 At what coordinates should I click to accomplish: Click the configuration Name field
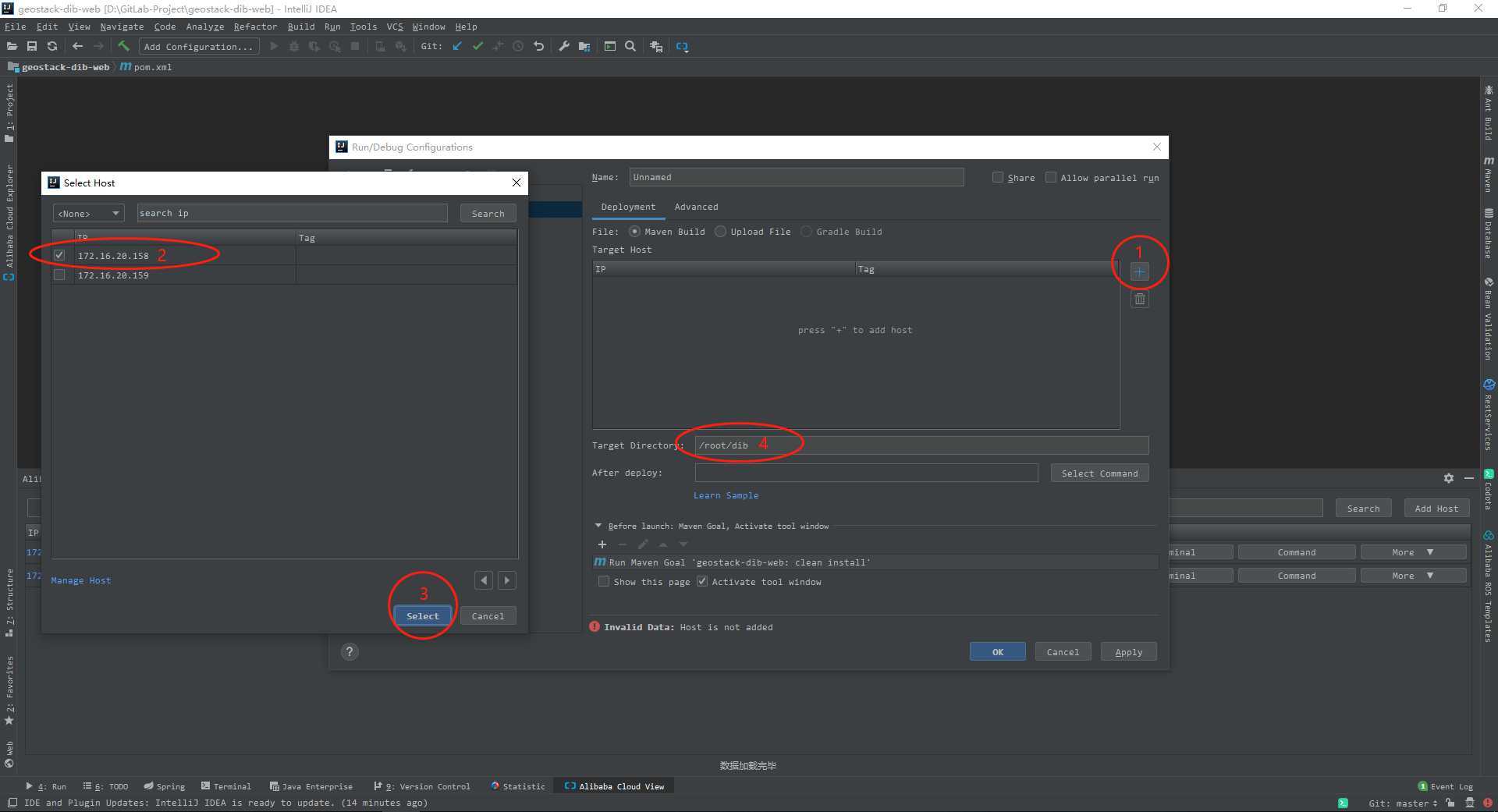(797, 177)
